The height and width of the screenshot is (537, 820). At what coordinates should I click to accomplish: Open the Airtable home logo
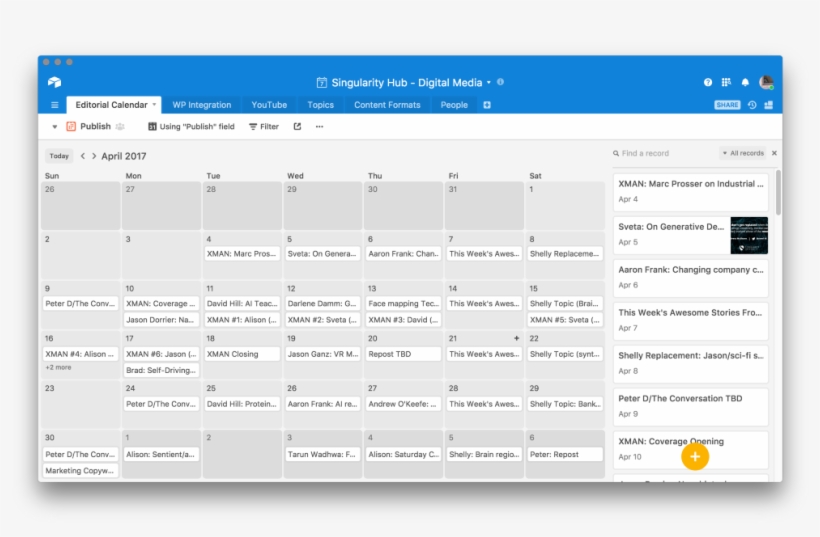pyautogui.click(x=54, y=82)
